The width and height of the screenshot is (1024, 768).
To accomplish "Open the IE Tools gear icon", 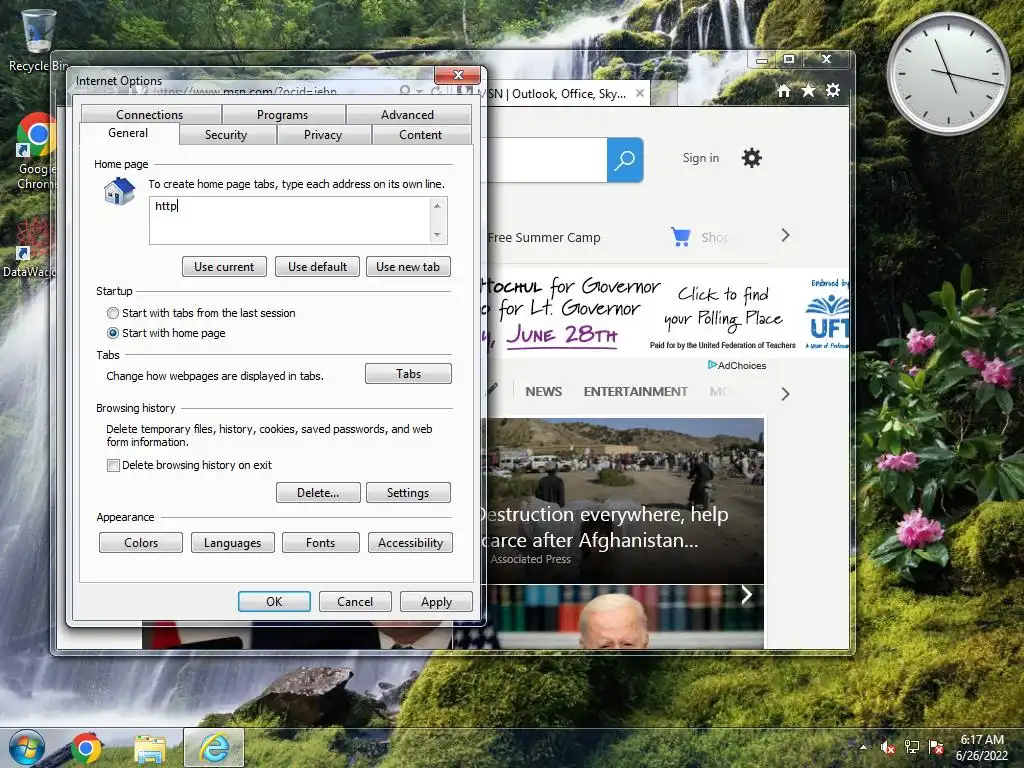I will point(833,90).
